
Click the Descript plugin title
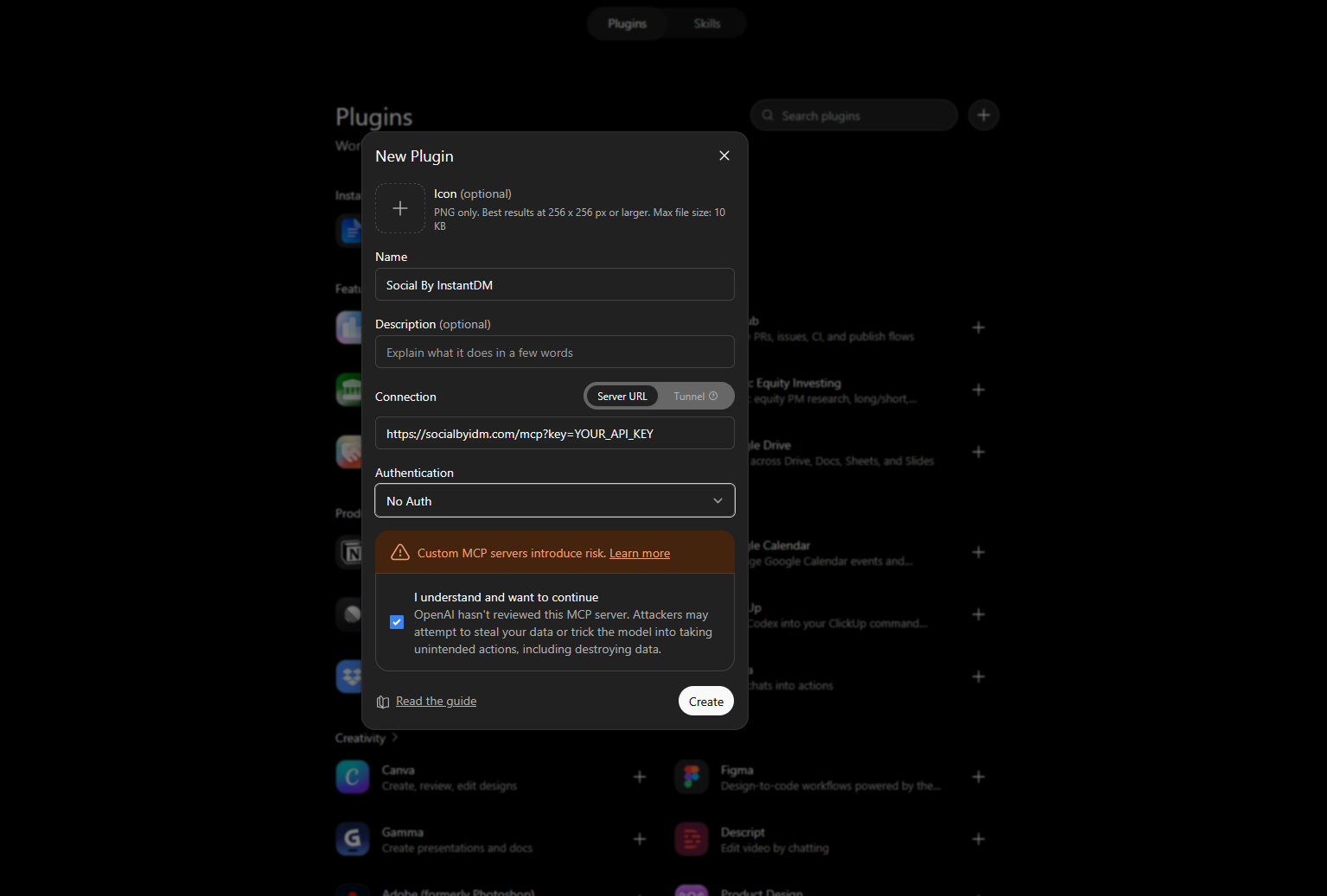click(743, 832)
